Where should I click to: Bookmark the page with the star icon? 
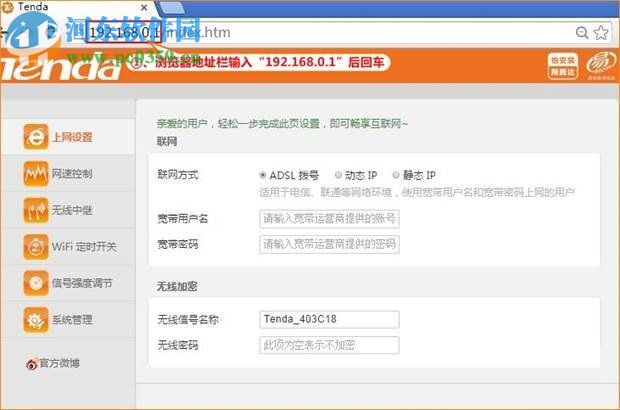[601, 32]
